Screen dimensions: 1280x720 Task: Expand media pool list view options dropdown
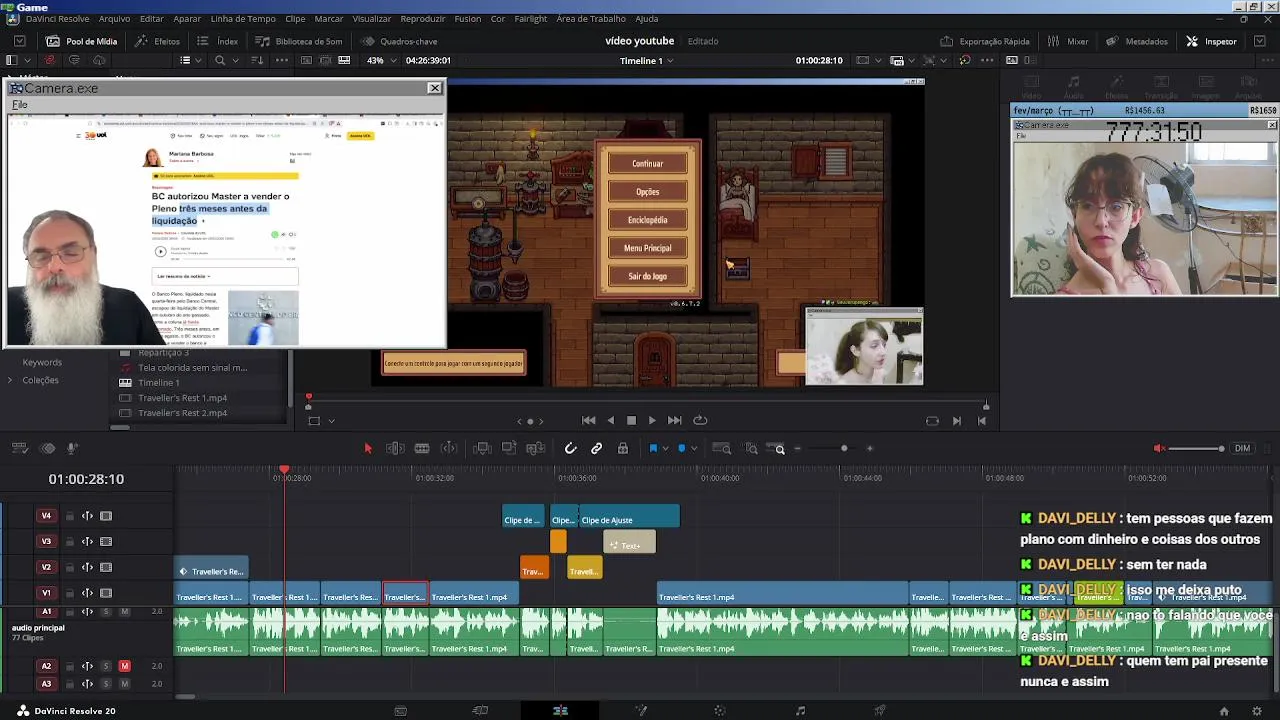tap(198, 60)
